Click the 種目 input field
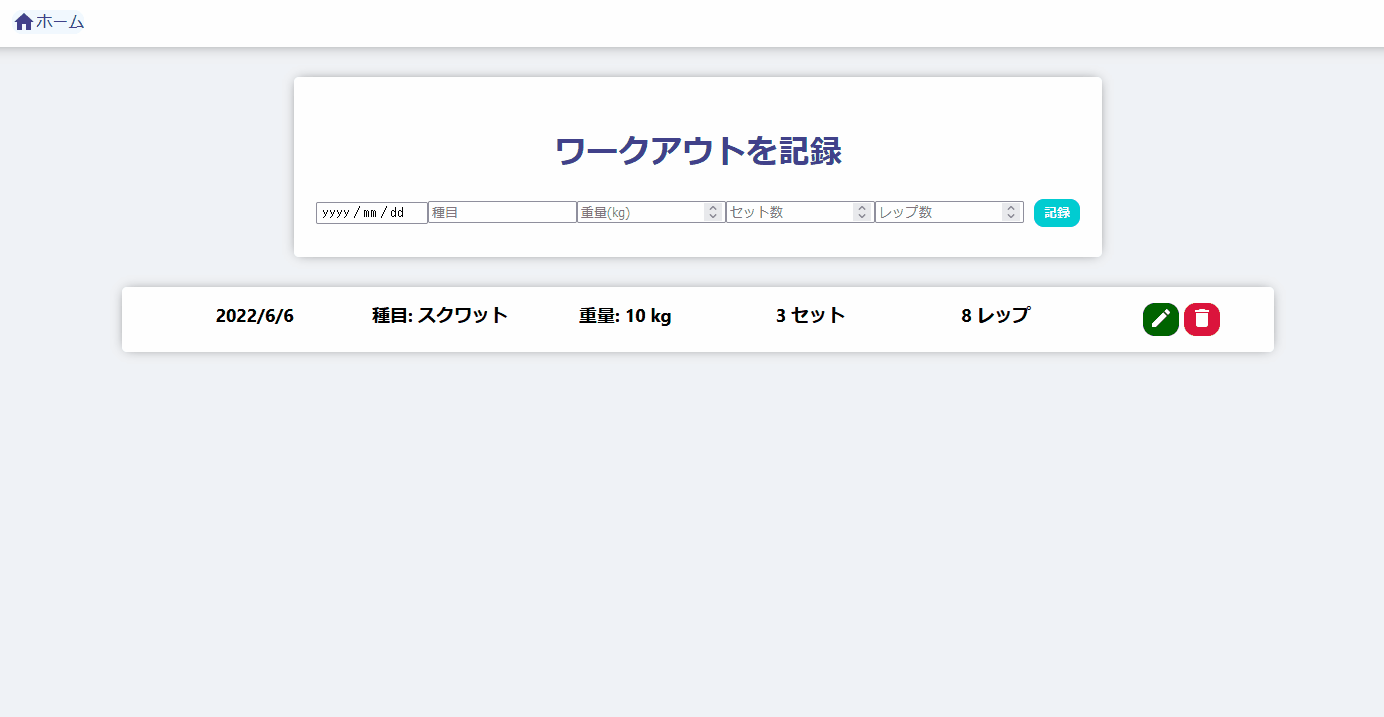This screenshot has height=717, width=1384. tap(502, 213)
